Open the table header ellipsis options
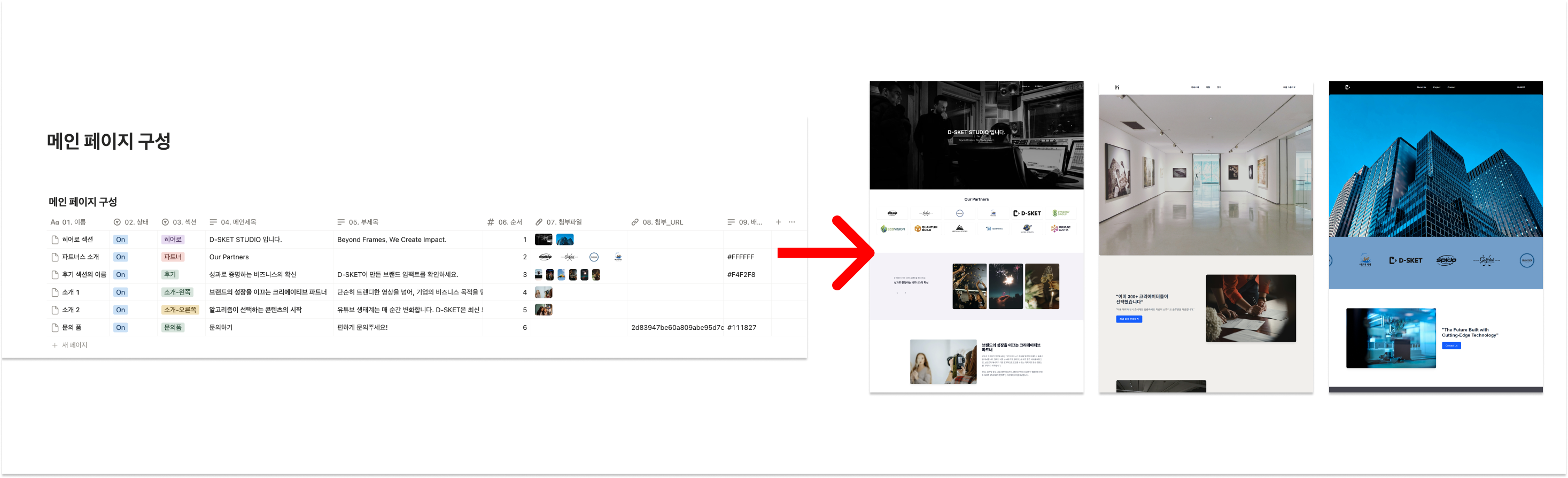1568x478 pixels. 792,222
